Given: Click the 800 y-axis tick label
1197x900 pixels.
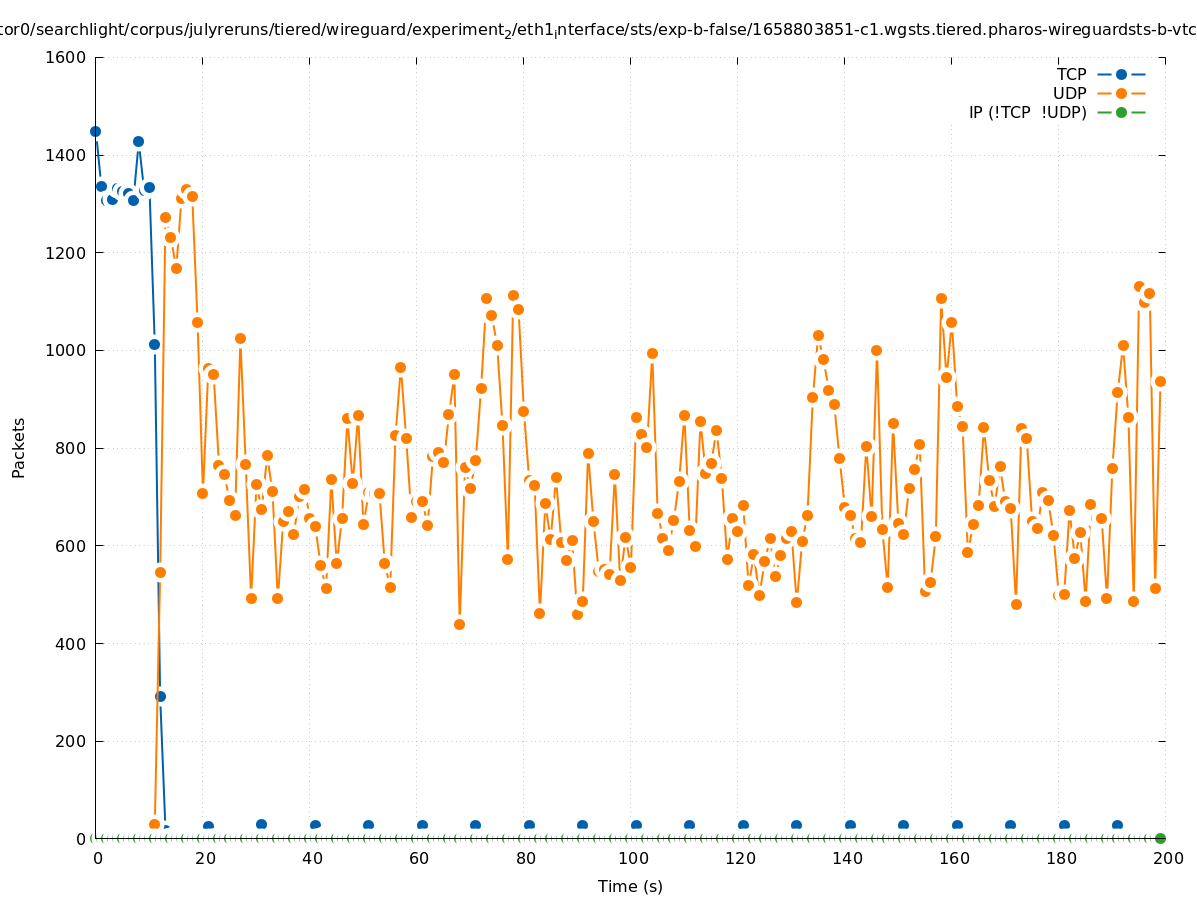Looking at the screenshot, I should point(70,448).
